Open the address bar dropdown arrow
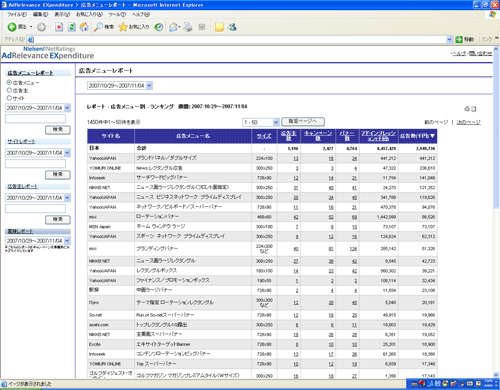The height and width of the screenshot is (390, 500). [x=449, y=39]
